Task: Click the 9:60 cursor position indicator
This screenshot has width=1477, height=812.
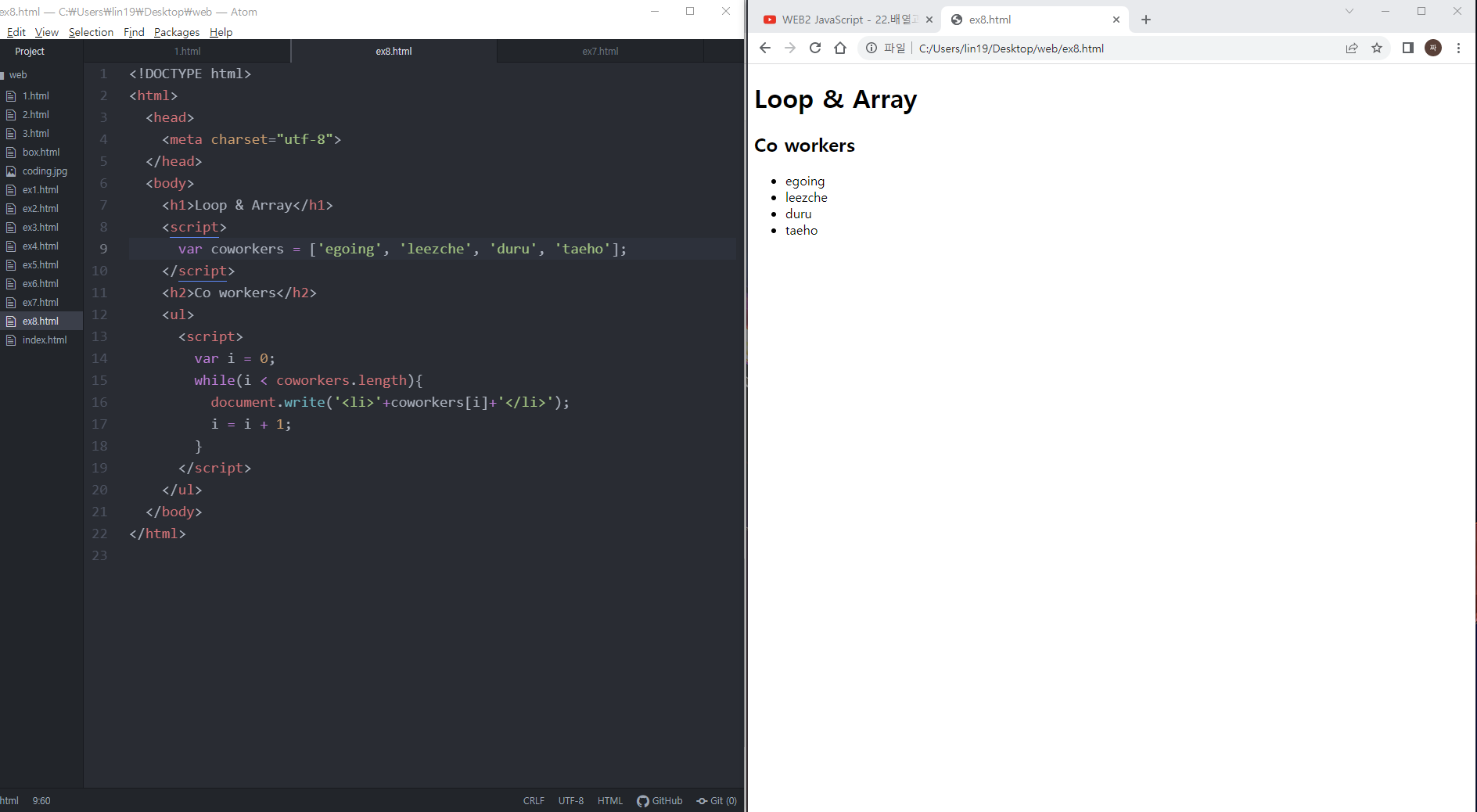Action: 41,801
